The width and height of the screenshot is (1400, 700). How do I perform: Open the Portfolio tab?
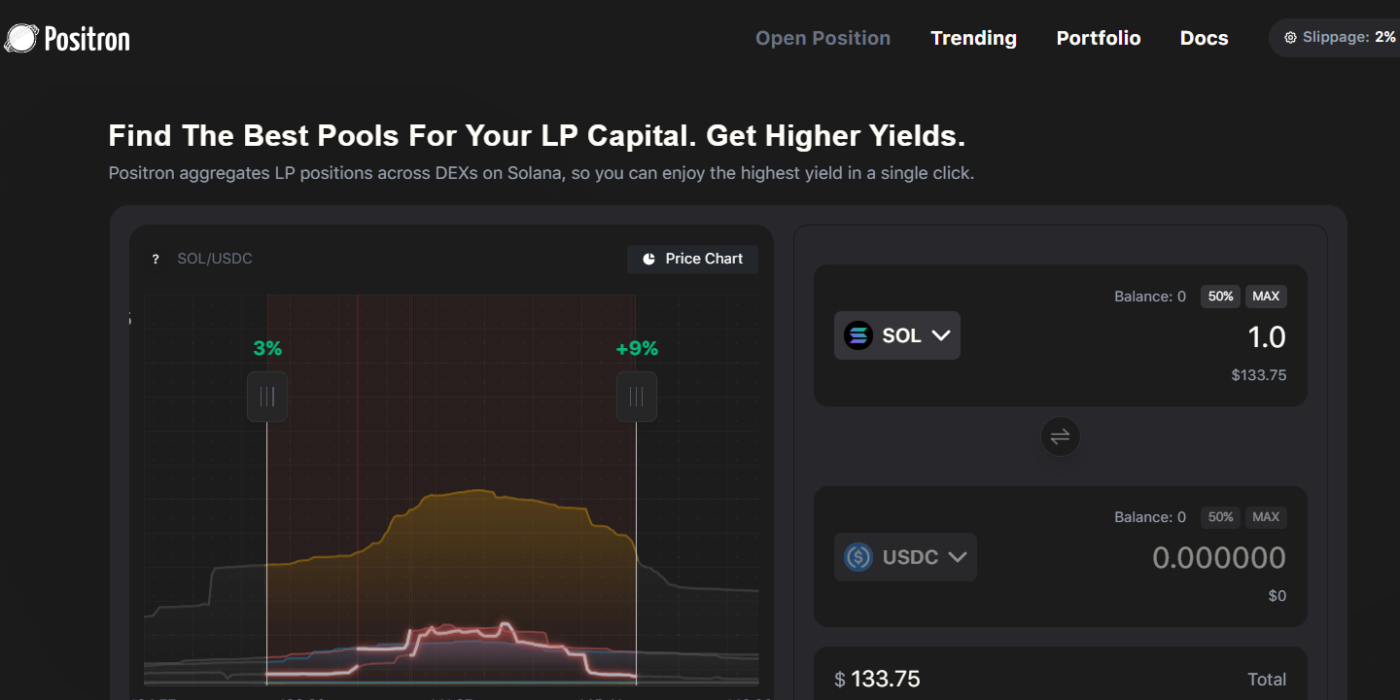[1098, 38]
